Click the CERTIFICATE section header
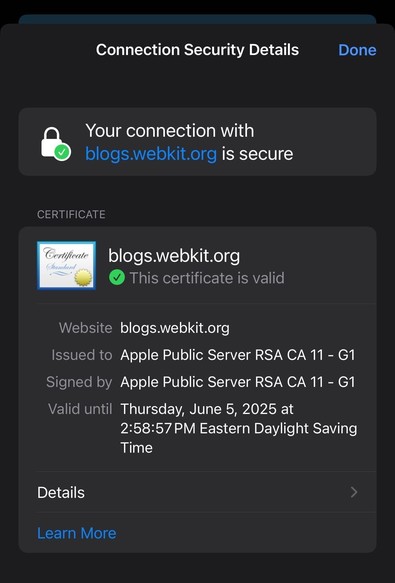The height and width of the screenshot is (583, 395). click(x=71, y=215)
